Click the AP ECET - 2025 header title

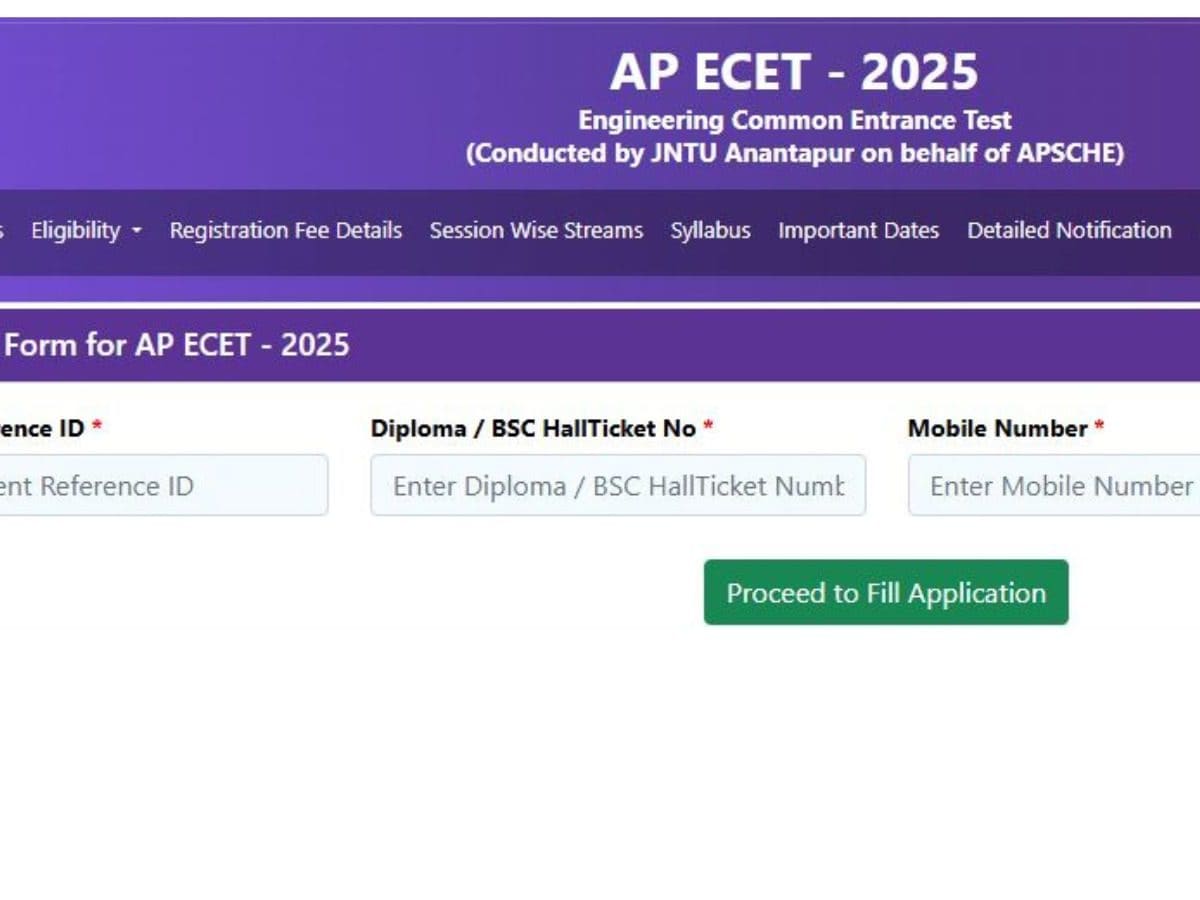click(x=794, y=73)
